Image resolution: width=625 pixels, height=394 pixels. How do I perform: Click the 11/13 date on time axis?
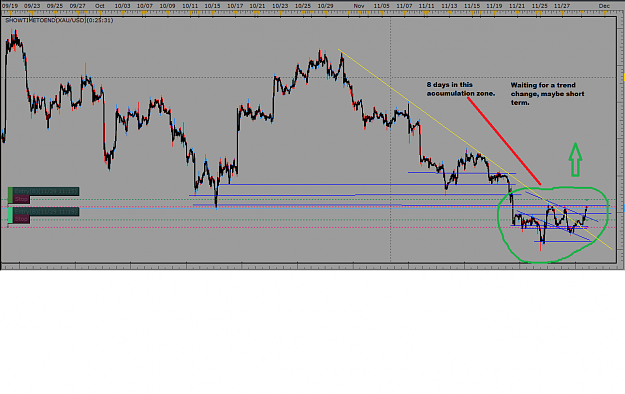pyautogui.click(x=450, y=6)
